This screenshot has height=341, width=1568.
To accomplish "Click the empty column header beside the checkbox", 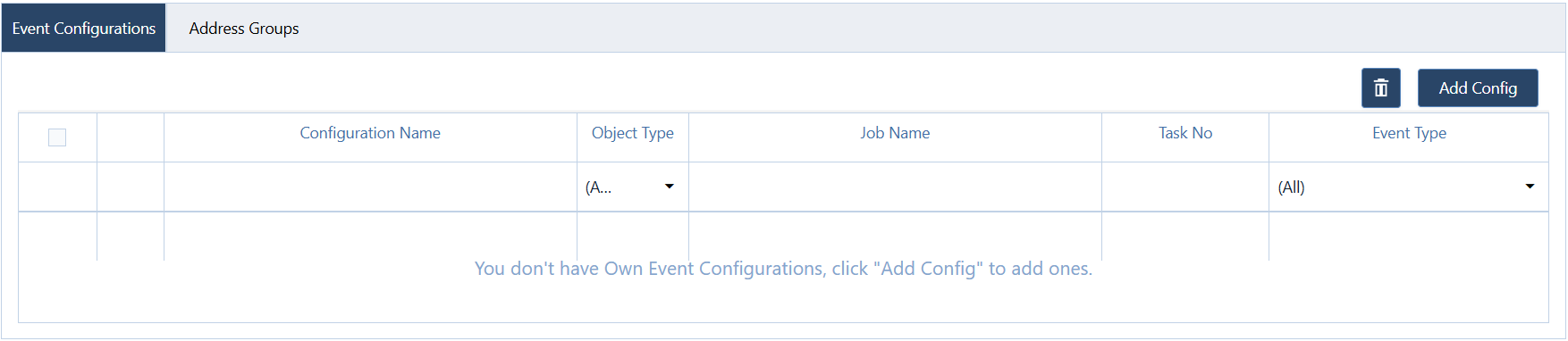I will click(x=131, y=137).
